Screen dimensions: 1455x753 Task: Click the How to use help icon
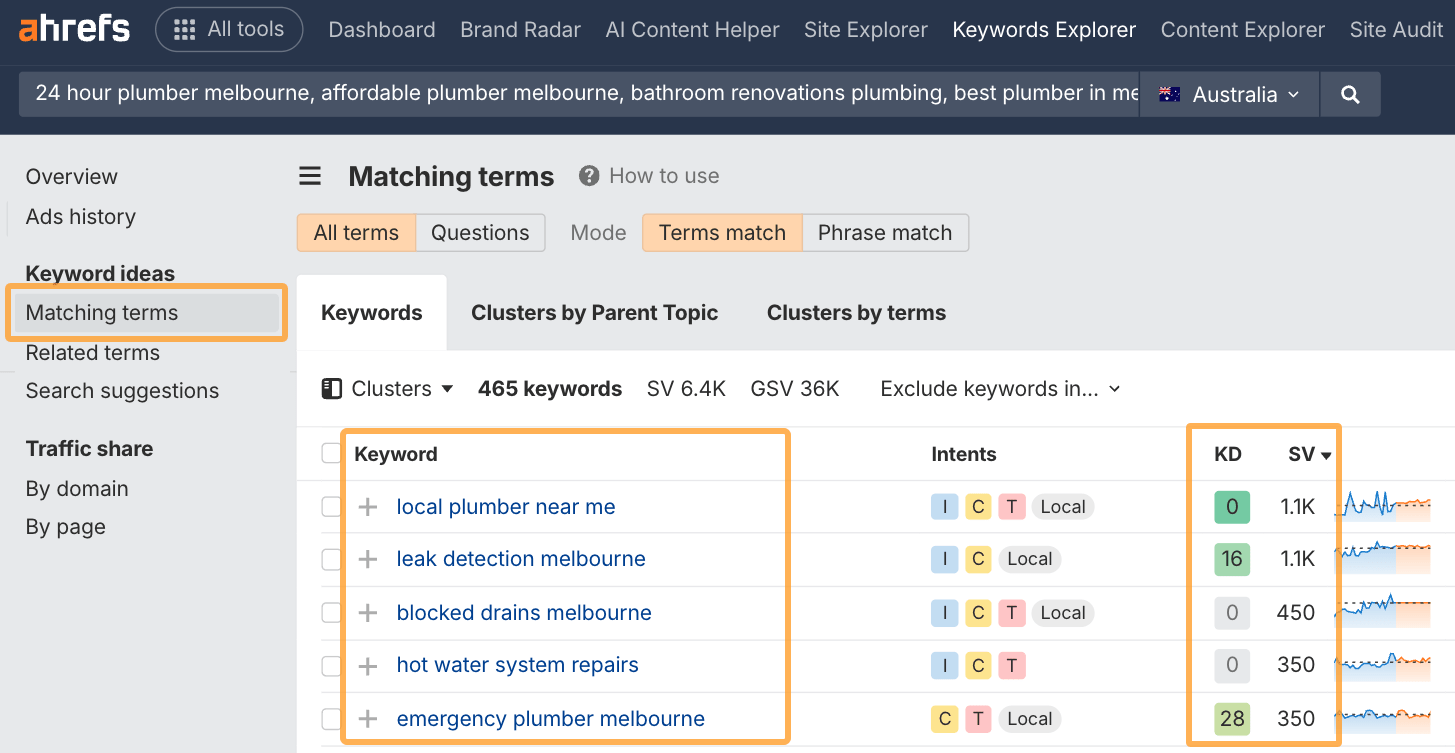click(589, 176)
